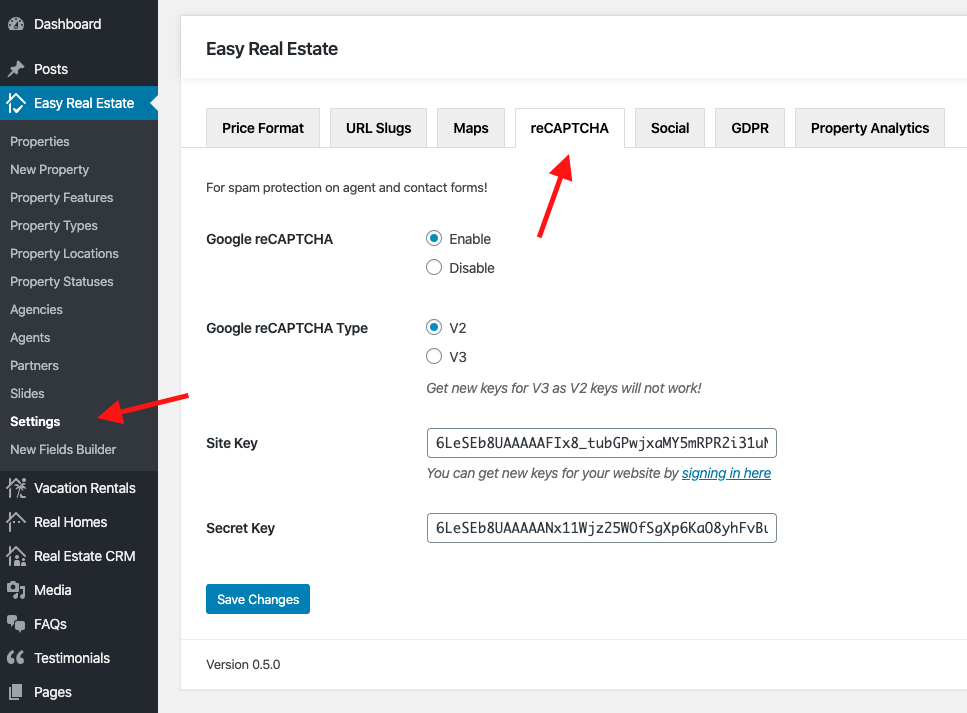Select the Disable radio for Google reCAPTCHA

point(434,267)
